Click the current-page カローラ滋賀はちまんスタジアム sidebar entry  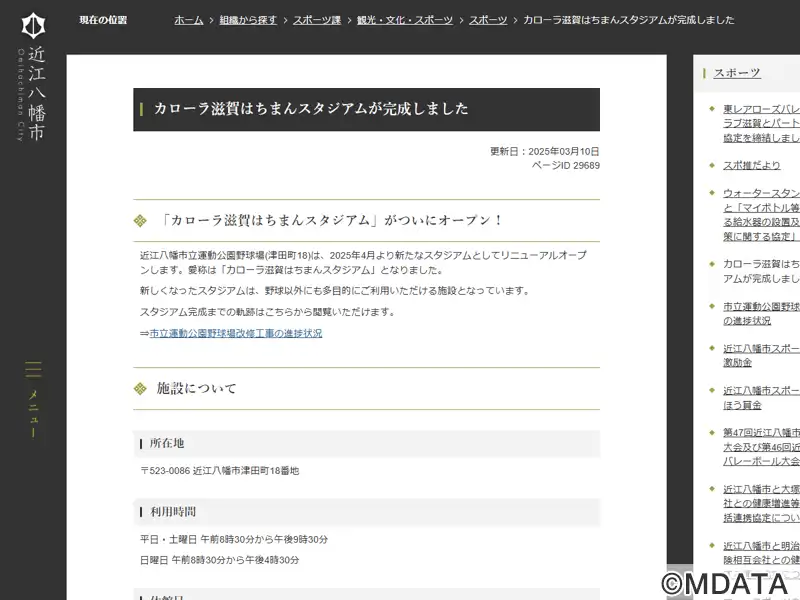[761, 271]
